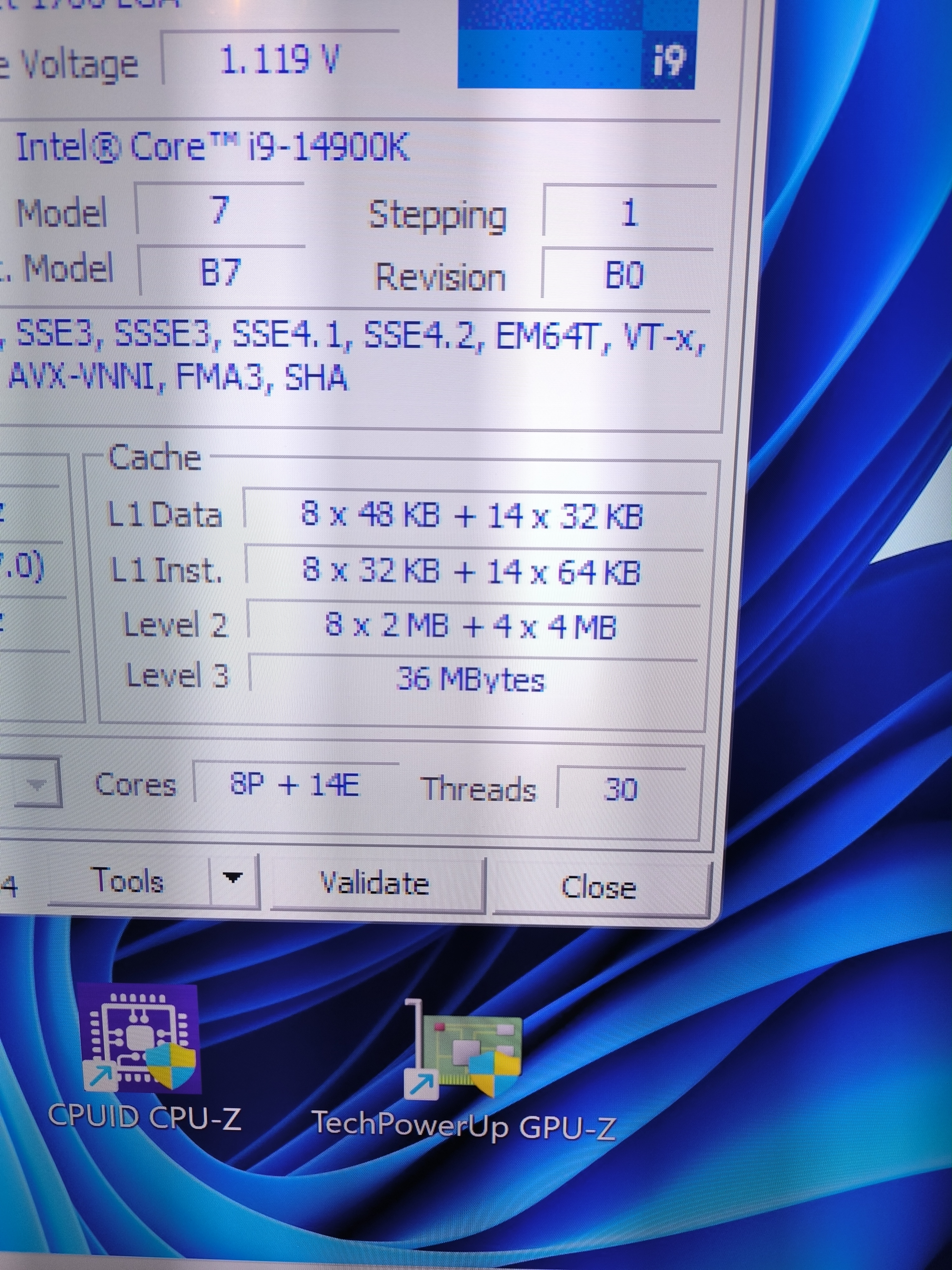Click the Ext. Model field showing B7
Screen dimensions: 952x1270
click(x=221, y=272)
